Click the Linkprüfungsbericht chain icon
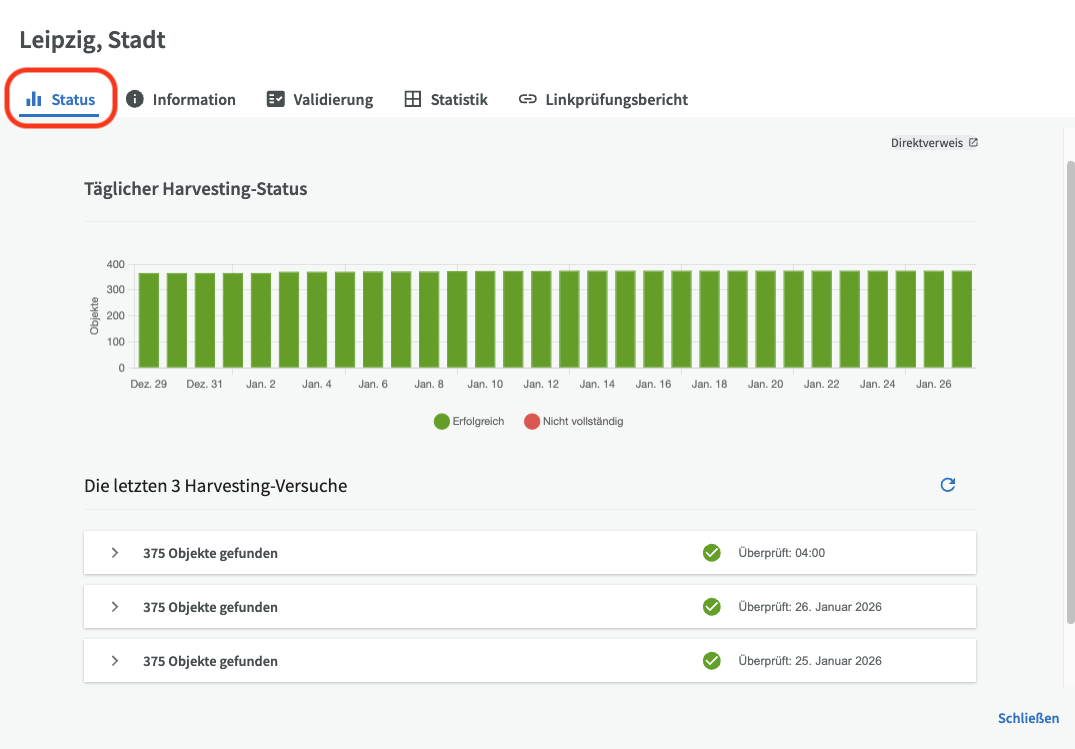Image resolution: width=1075 pixels, height=749 pixels. pyautogui.click(x=528, y=99)
